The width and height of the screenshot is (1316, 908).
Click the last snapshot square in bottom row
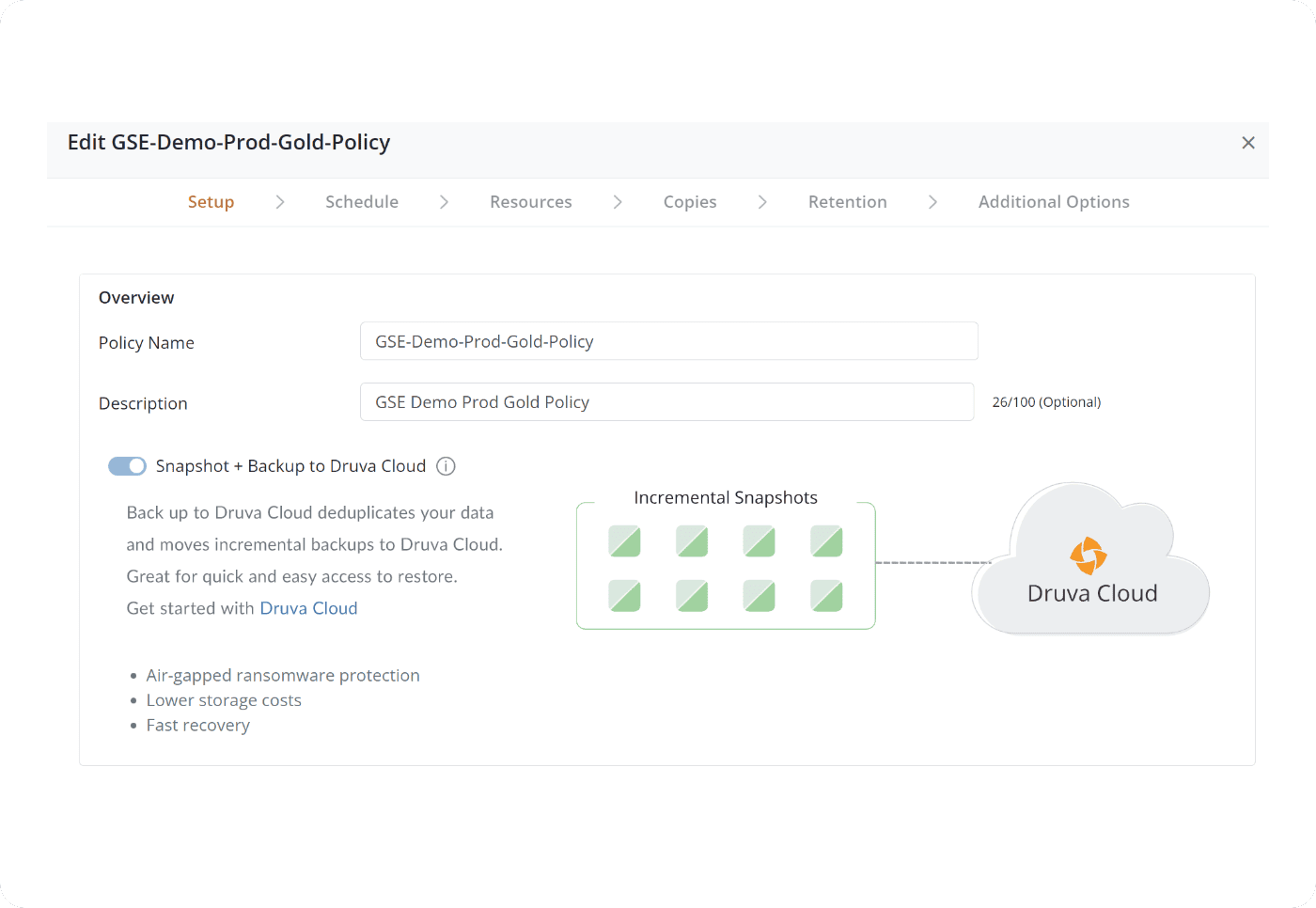coord(827,596)
